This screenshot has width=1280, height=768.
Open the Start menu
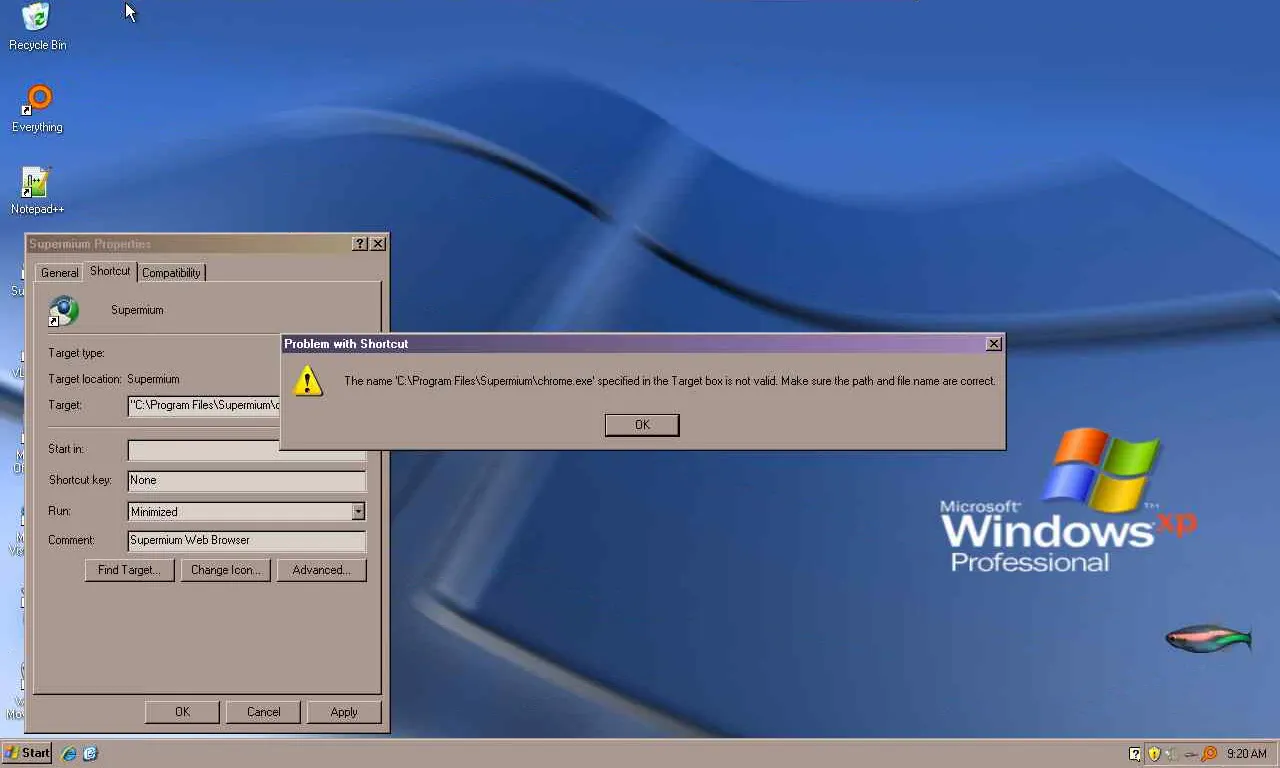(27, 753)
